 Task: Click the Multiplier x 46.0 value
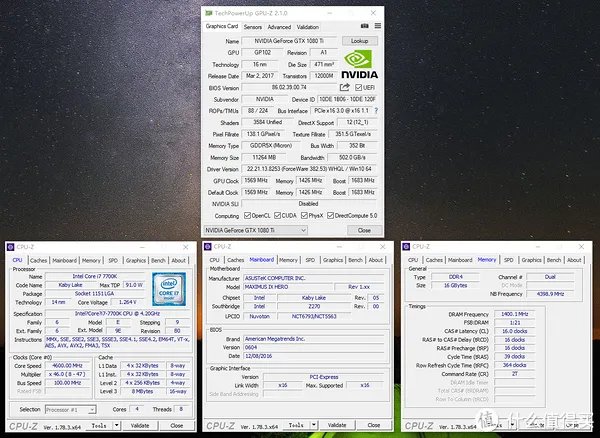point(67,374)
